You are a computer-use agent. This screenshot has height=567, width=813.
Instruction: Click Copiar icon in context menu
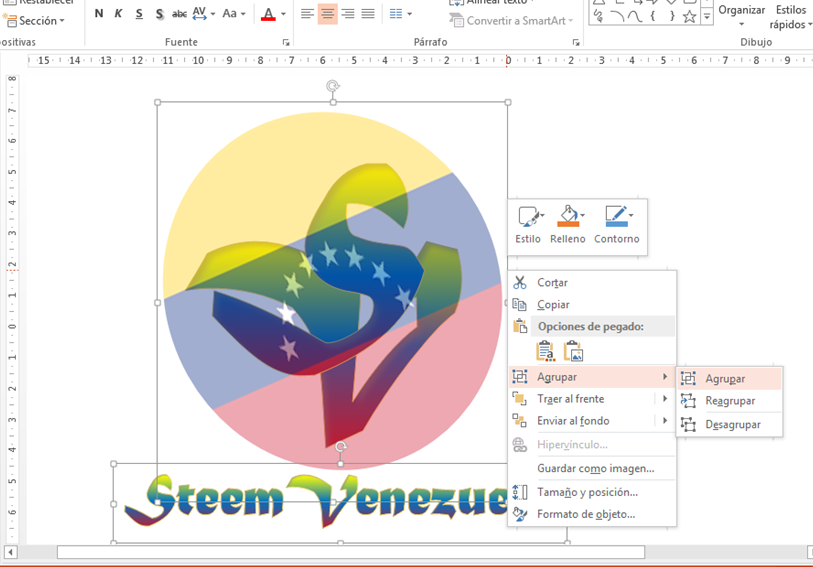(520, 304)
